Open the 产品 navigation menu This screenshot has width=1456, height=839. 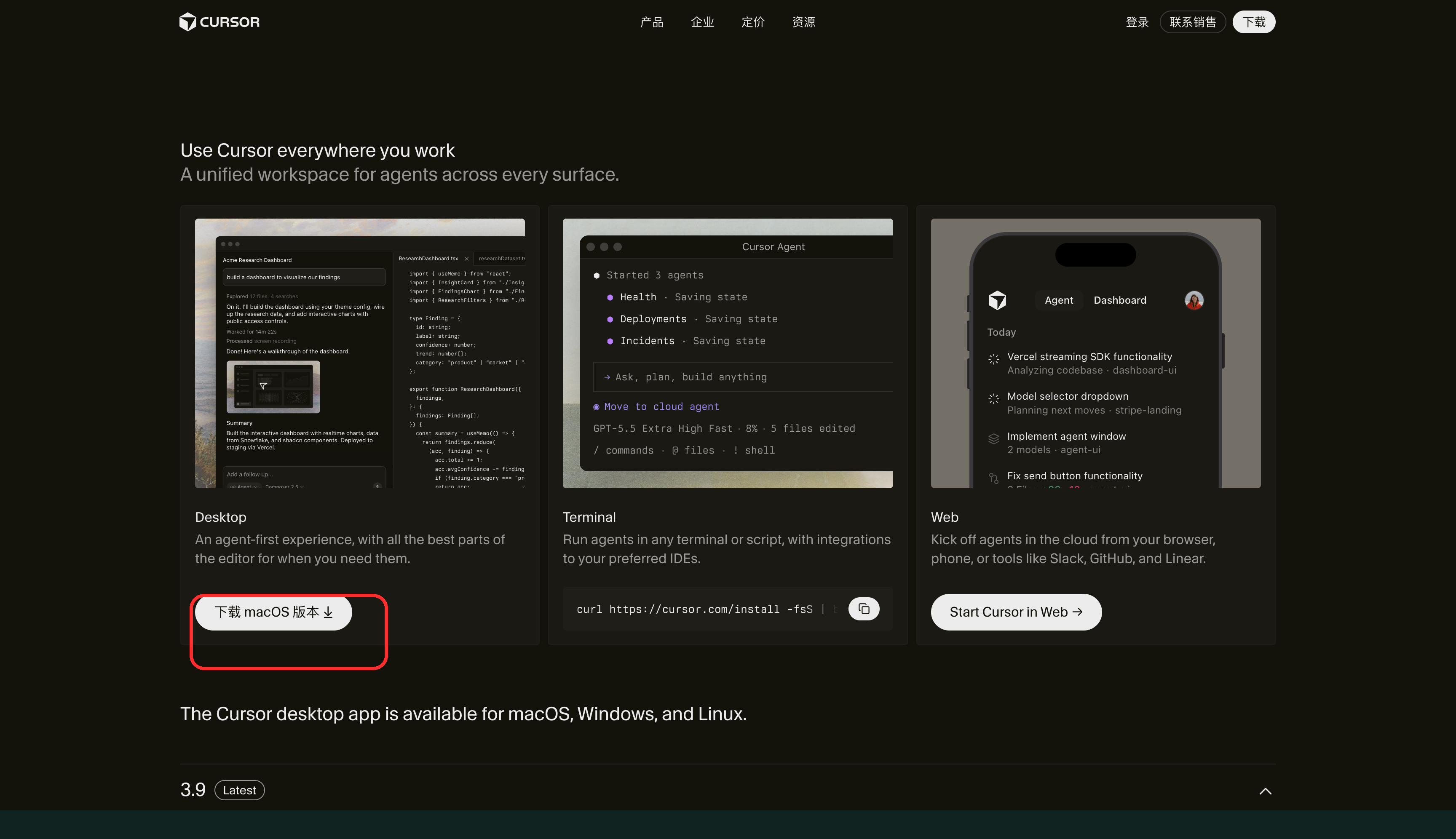coord(651,22)
